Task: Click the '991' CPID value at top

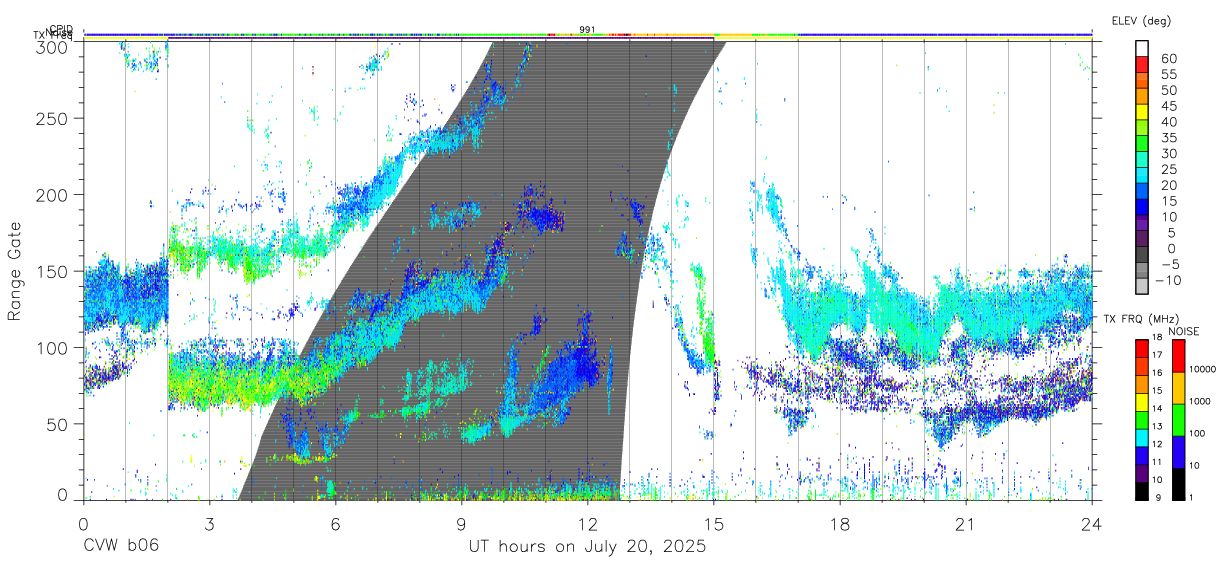Action: pos(587,30)
